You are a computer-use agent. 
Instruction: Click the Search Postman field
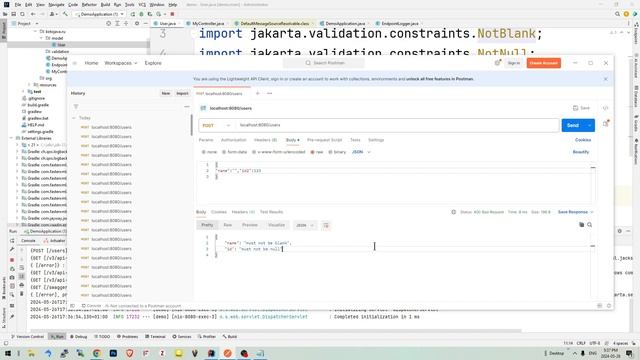[325, 63]
